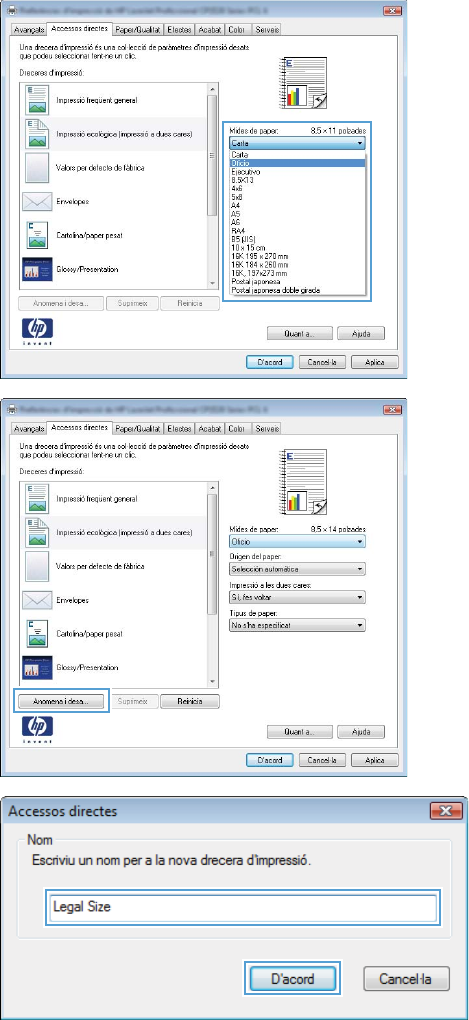The width and height of the screenshot is (469, 1020).
Task: Expand the Impressió a les dues cares dropdown
Action: click(297, 597)
